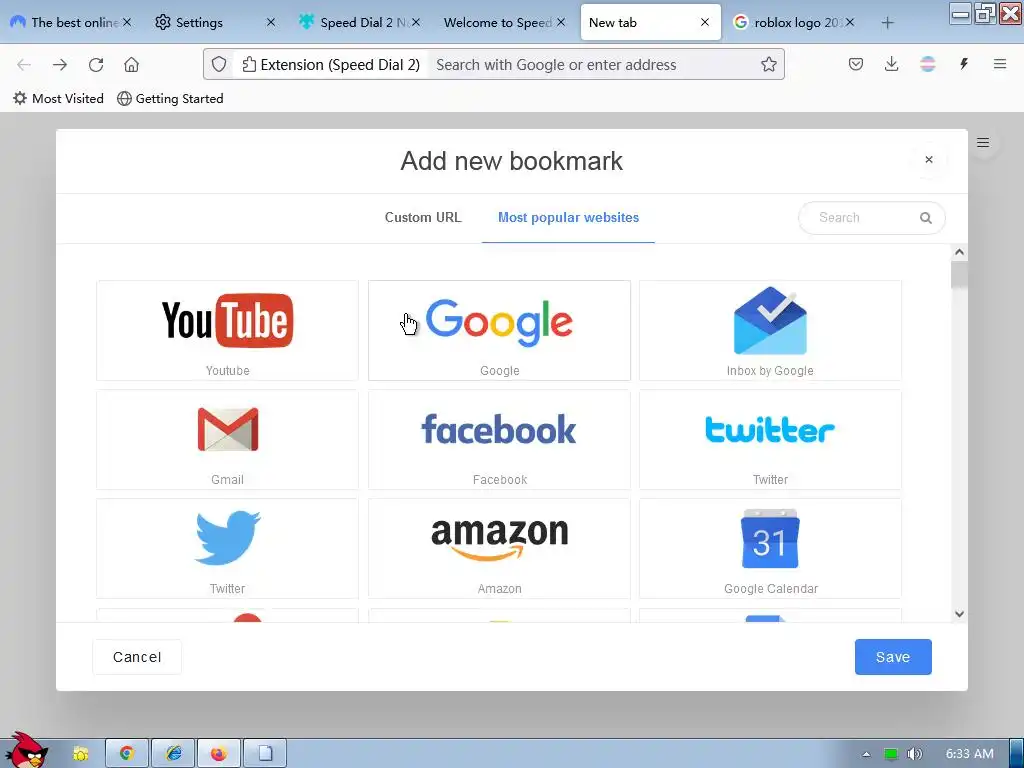Pick the Amazon website tile

coord(499,549)
